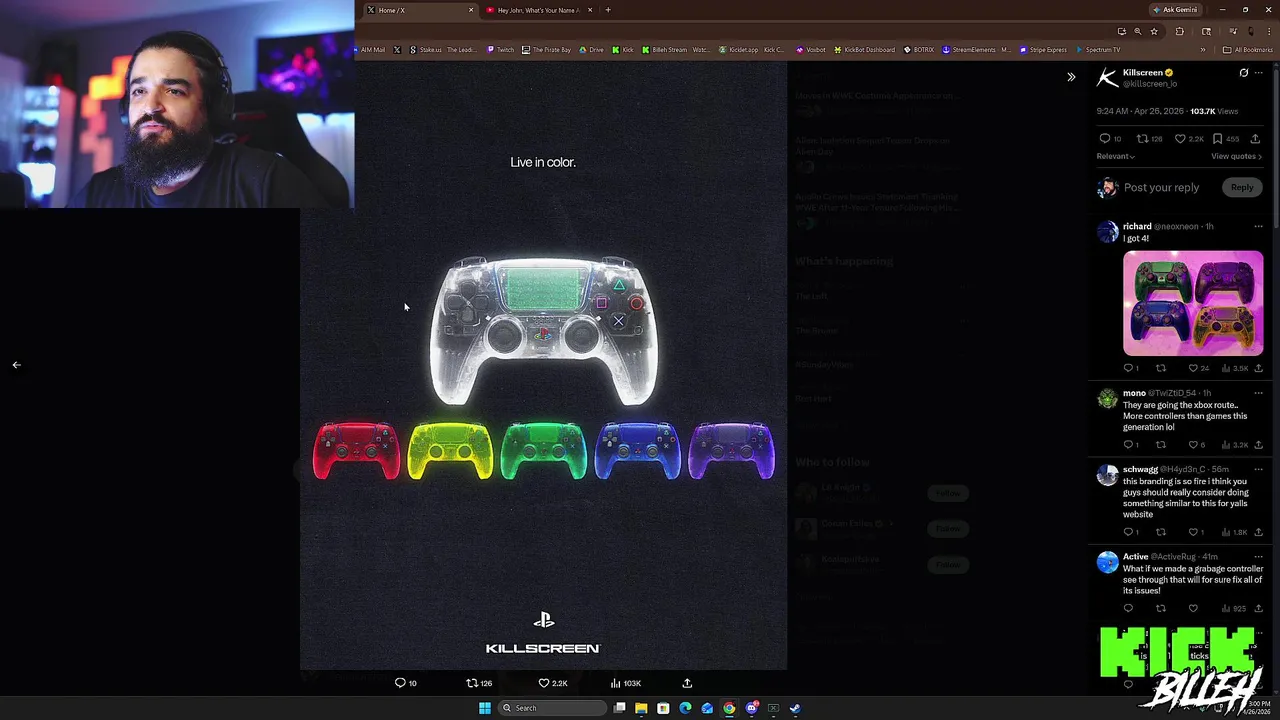Open a new browser tab

click(x=608, y=10)
